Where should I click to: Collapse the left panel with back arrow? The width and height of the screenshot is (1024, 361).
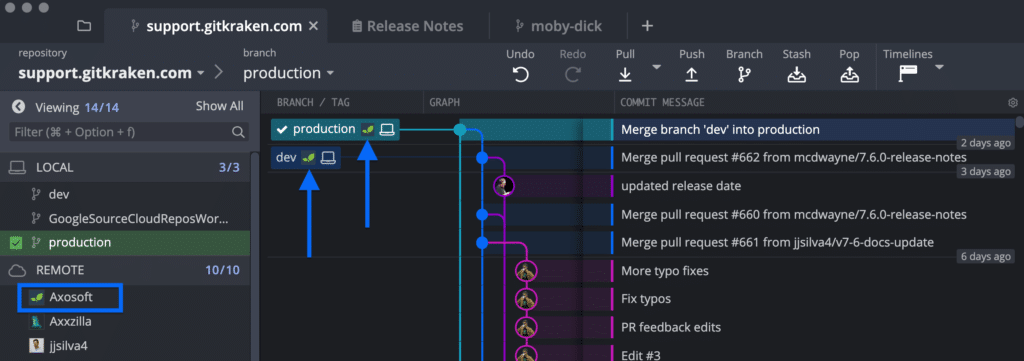point(18,106)
